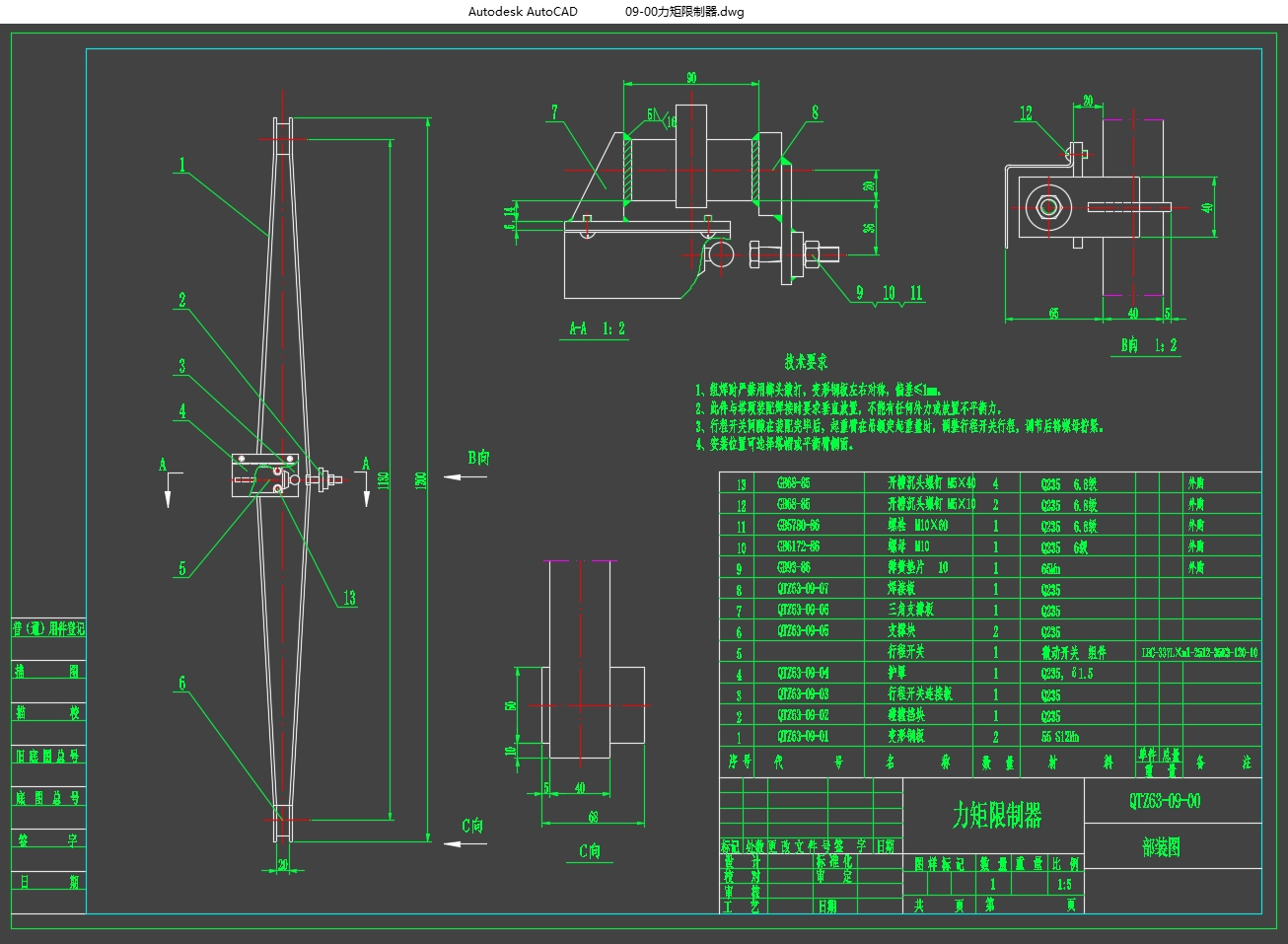Click part callout number 1 on main view
The width and height of the screenshot is (1288, 944).
pyautogui.click(x=182, y=165)
